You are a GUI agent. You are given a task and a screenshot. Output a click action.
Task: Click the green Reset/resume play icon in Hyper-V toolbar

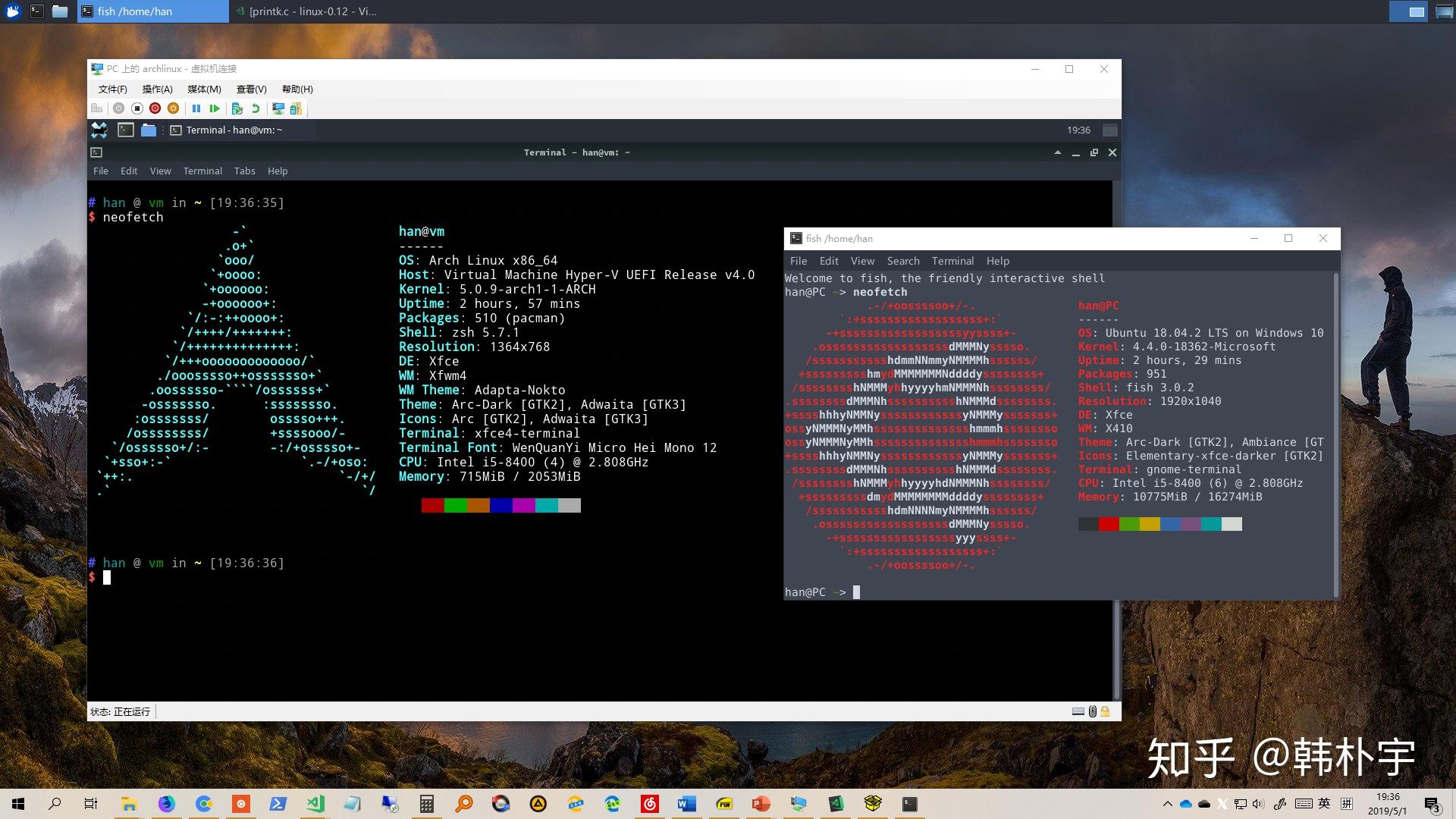point(215,108)
